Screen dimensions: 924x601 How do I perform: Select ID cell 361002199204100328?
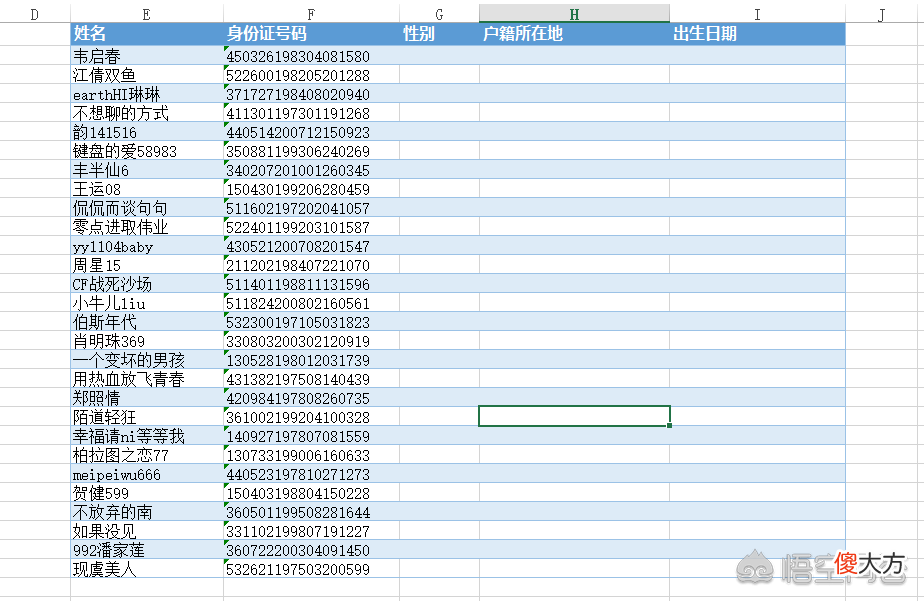click(311, 417)
